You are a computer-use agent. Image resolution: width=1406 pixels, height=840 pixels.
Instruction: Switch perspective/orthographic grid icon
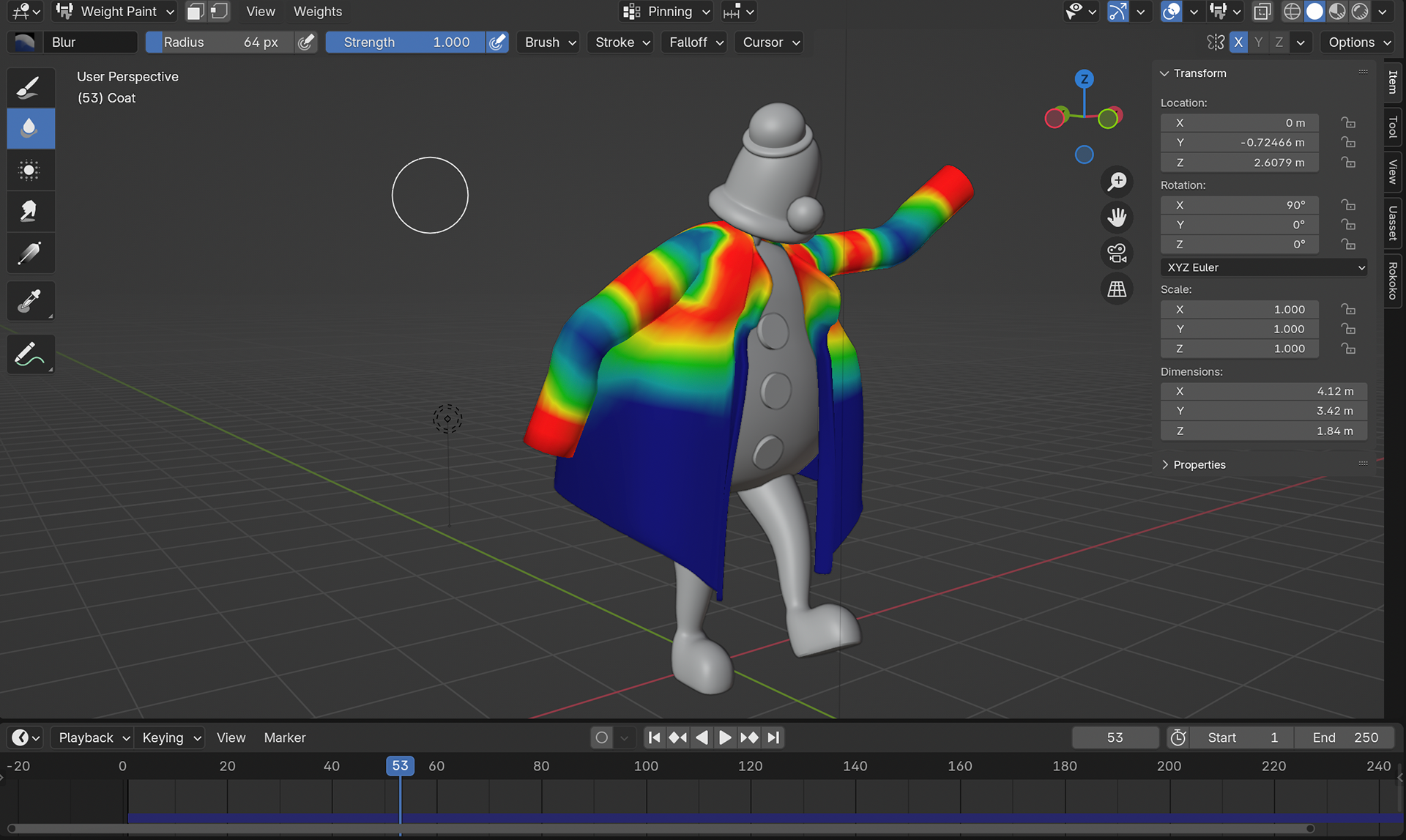pos(1117,289)
